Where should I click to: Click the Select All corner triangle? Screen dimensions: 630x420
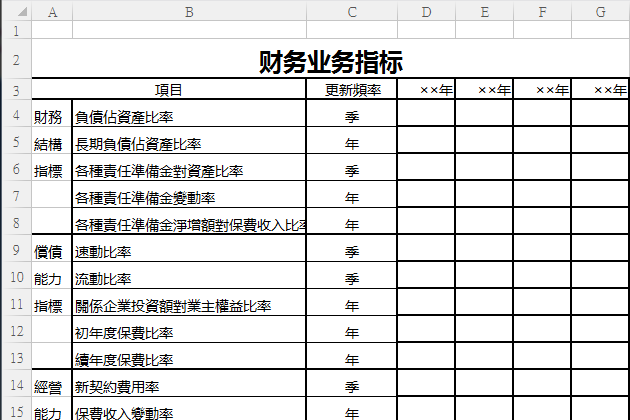point(16,12)
